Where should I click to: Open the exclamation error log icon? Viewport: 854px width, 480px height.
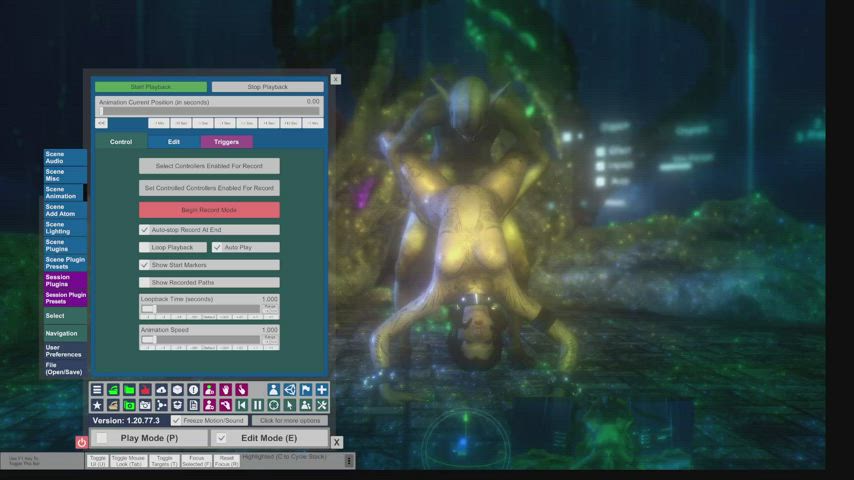193,390
